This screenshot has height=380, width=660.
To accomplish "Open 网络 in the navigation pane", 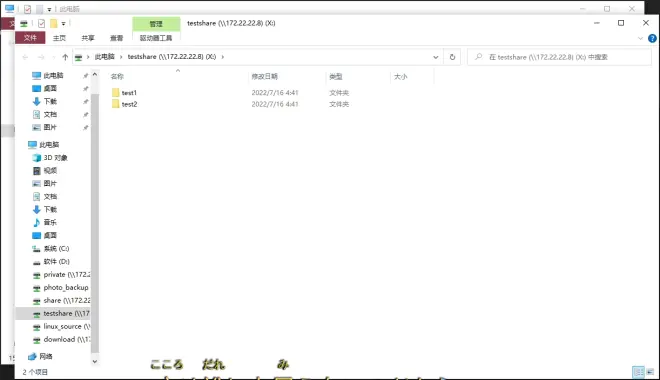I will [45, 356].
